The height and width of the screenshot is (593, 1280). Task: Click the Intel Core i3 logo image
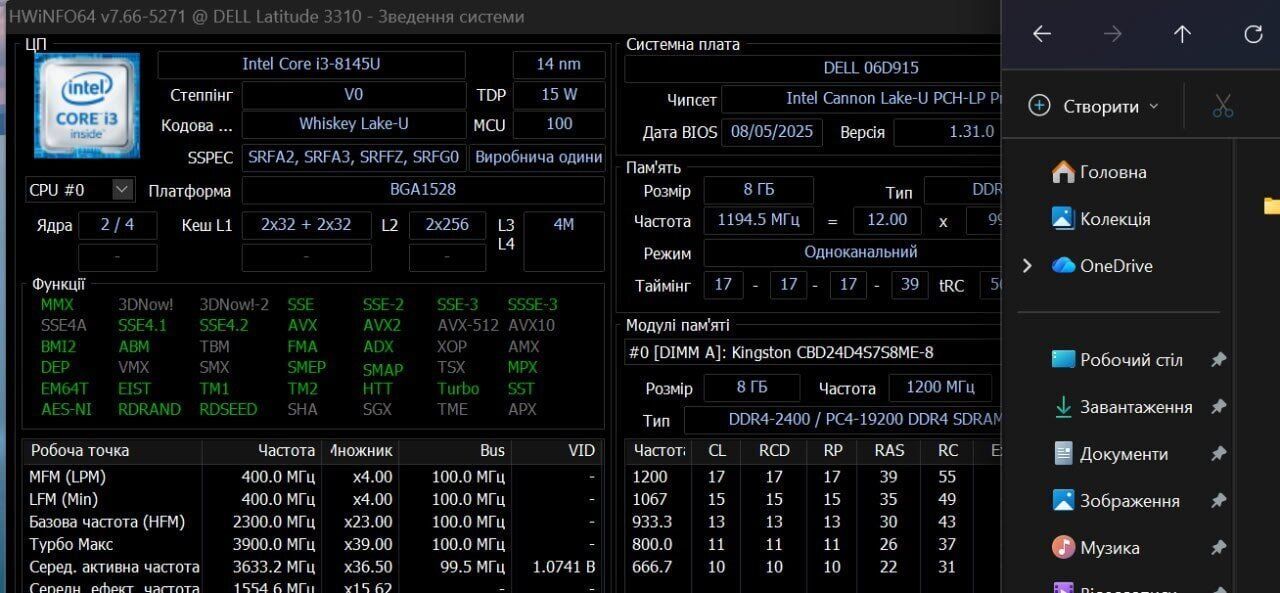86,105
